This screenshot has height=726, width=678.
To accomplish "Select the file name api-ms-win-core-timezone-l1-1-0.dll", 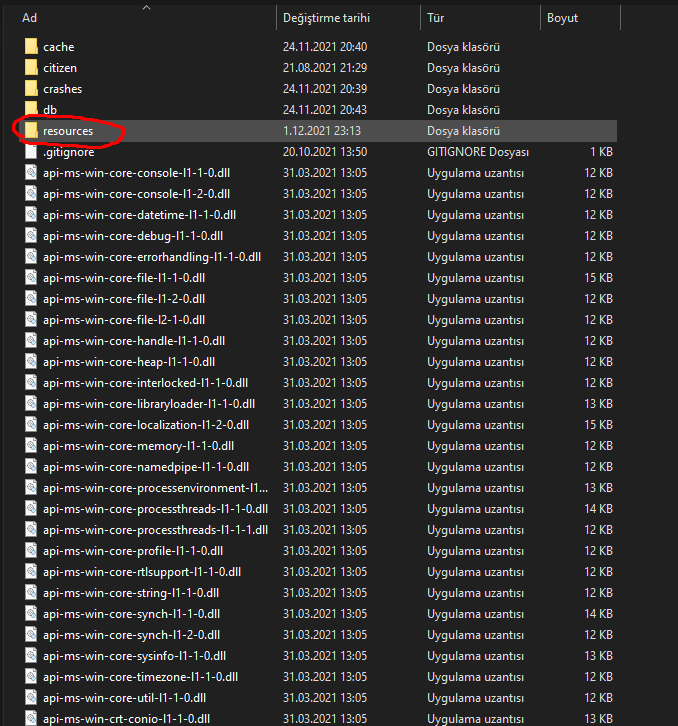I will tap(140, 676).
